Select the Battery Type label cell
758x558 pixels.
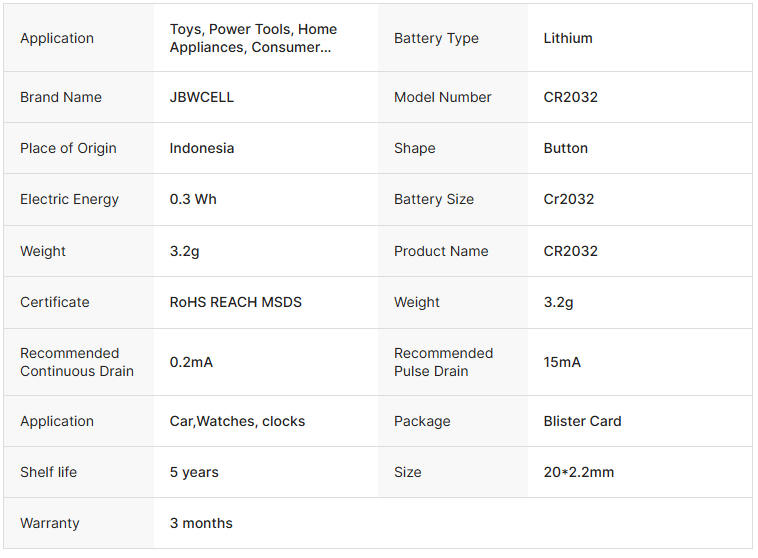click(x=436, y=38)
